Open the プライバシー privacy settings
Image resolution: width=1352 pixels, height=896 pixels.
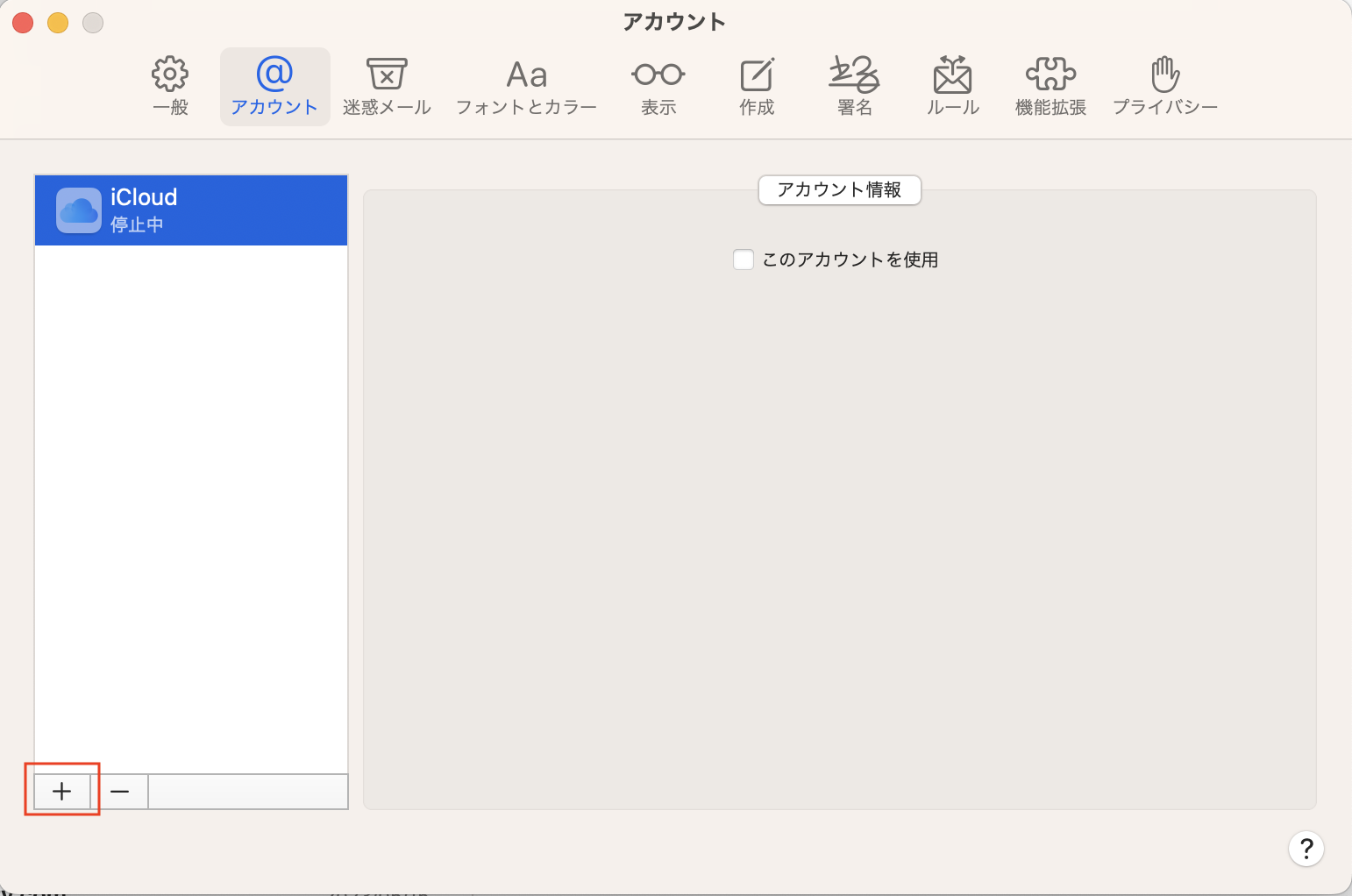[1164, 86]
